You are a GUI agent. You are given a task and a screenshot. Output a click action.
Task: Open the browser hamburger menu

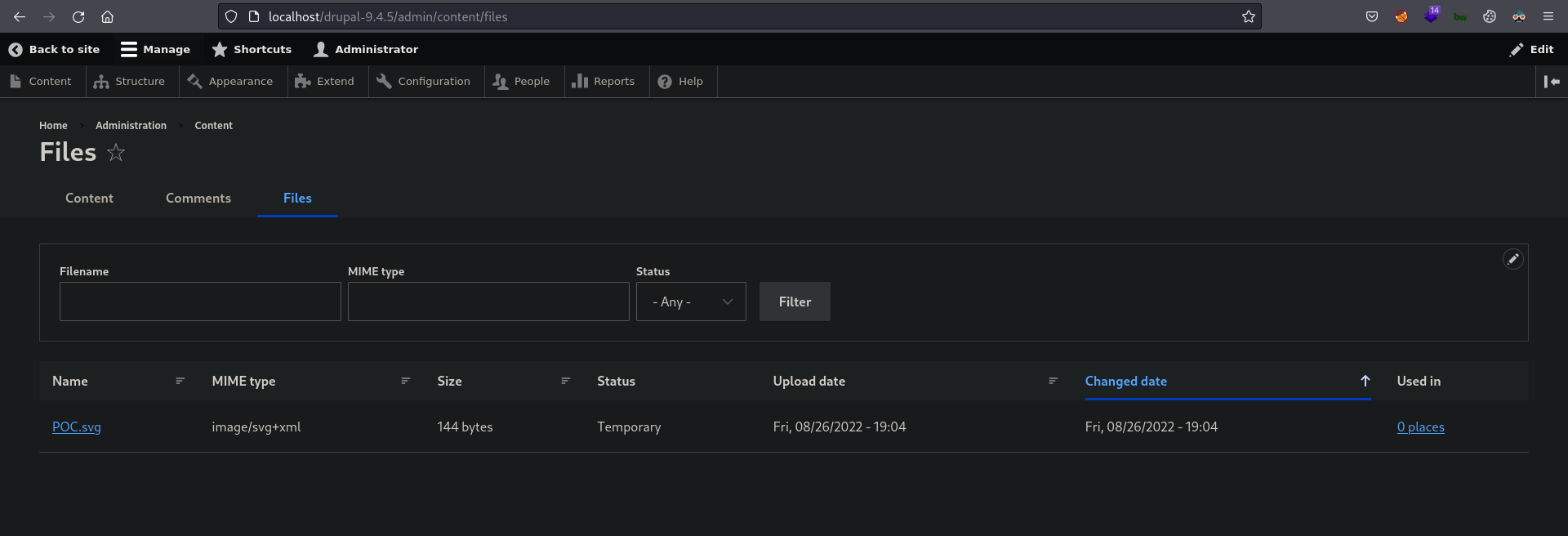[x=1548, y=16]
